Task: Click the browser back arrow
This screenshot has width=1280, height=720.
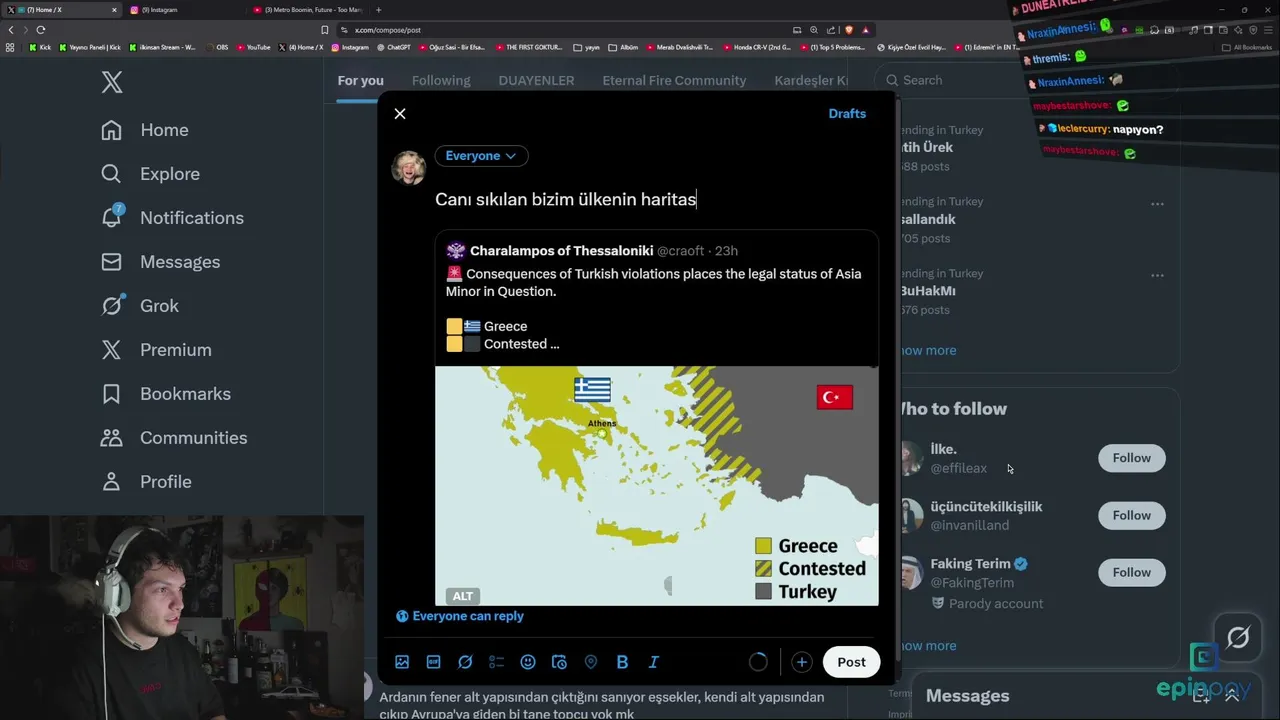Action: point(11,30)
